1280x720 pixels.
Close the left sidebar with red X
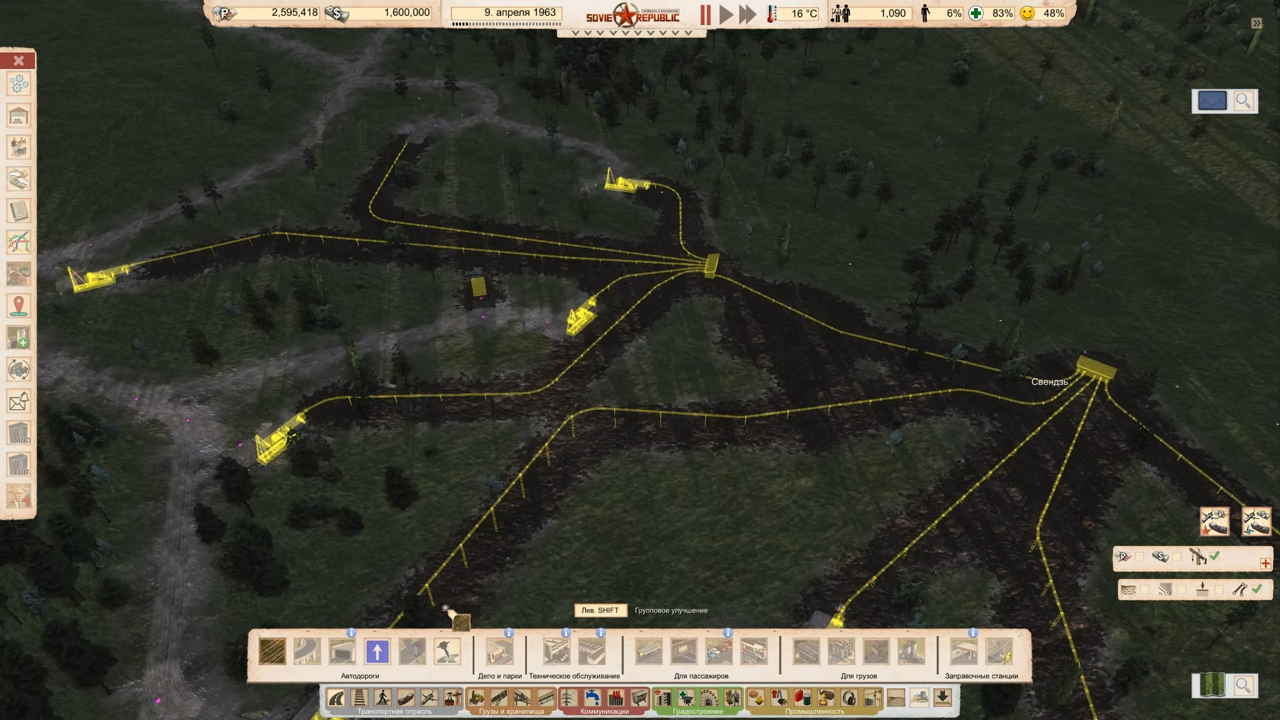[19, 61]
